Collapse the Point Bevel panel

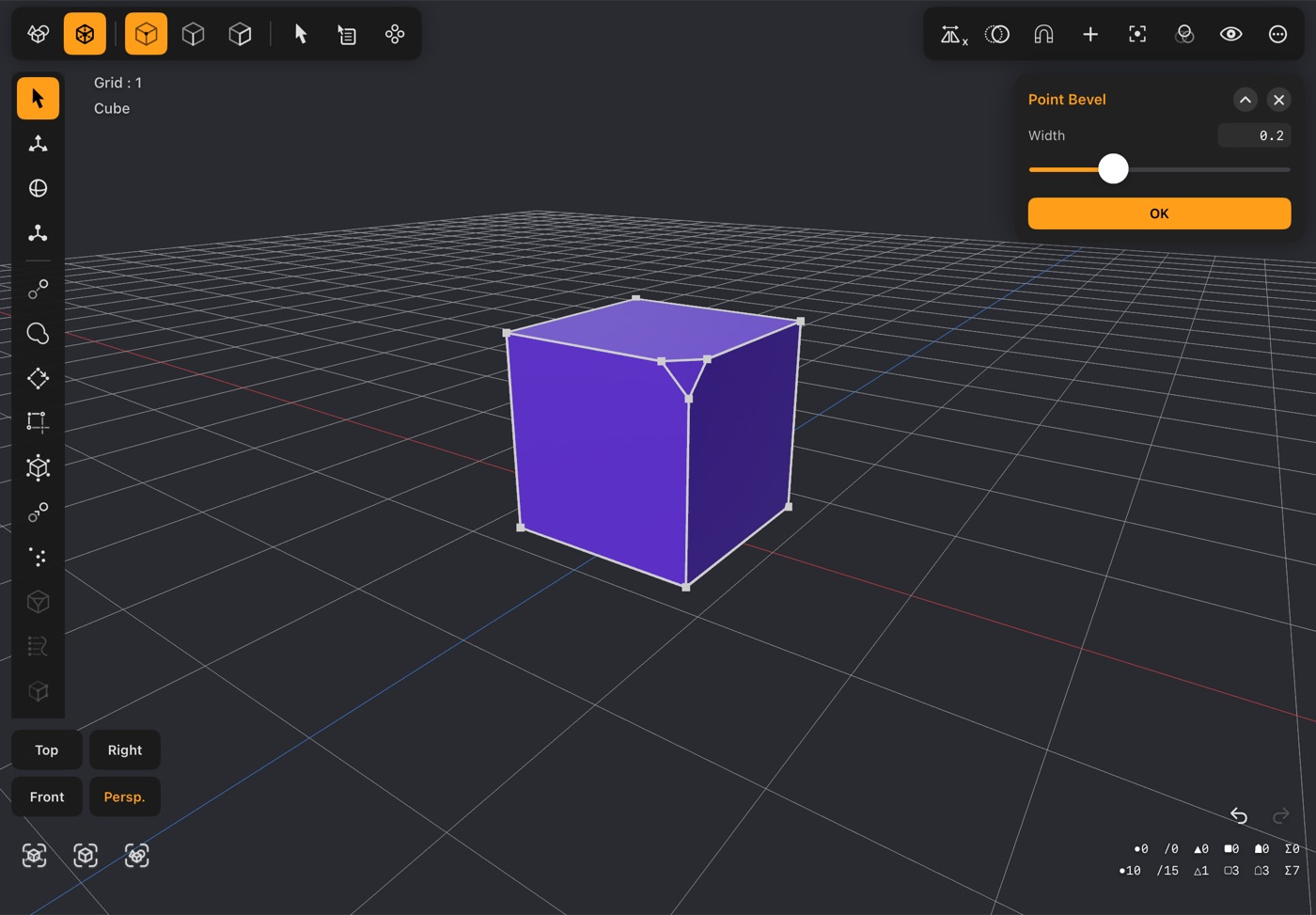[1245, 100]
